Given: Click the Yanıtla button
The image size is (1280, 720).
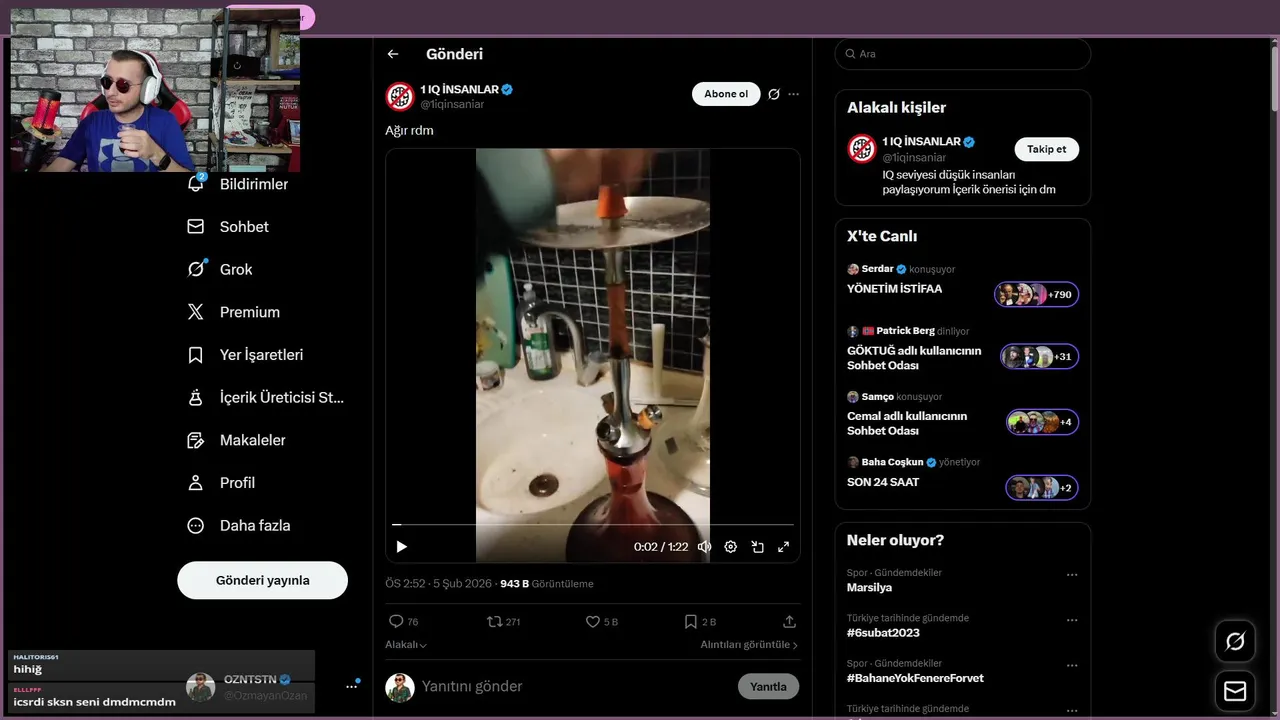Looking at the screenshot, I should tap(768, 686).
